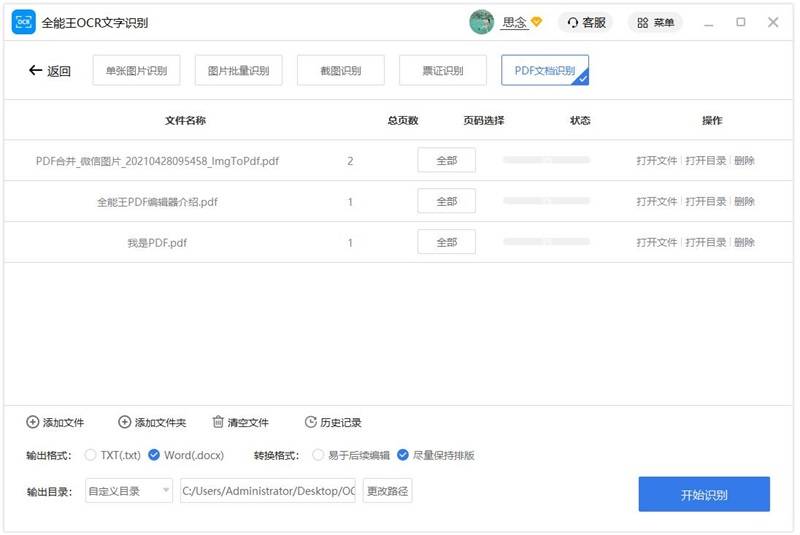Switch to 截图识别 tab

pos(341,70)
